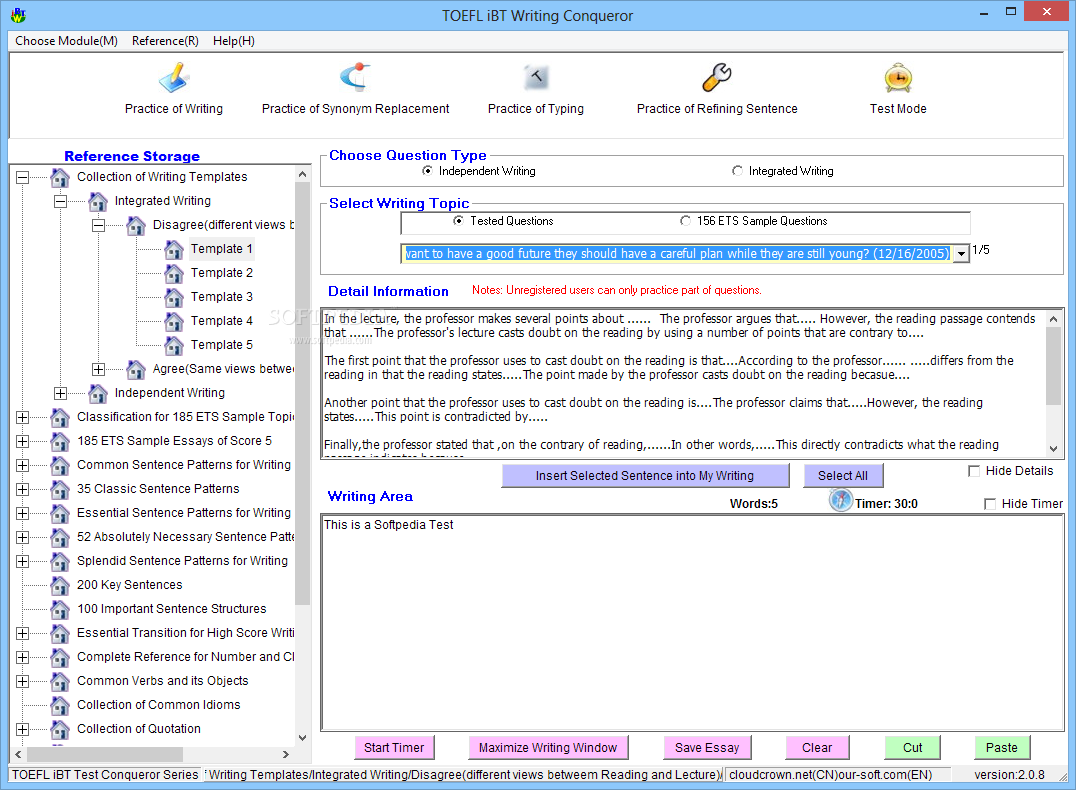Viewport: 1076px width, 790px height.
Task: Click the green Cut button
Action: (912, 747)
